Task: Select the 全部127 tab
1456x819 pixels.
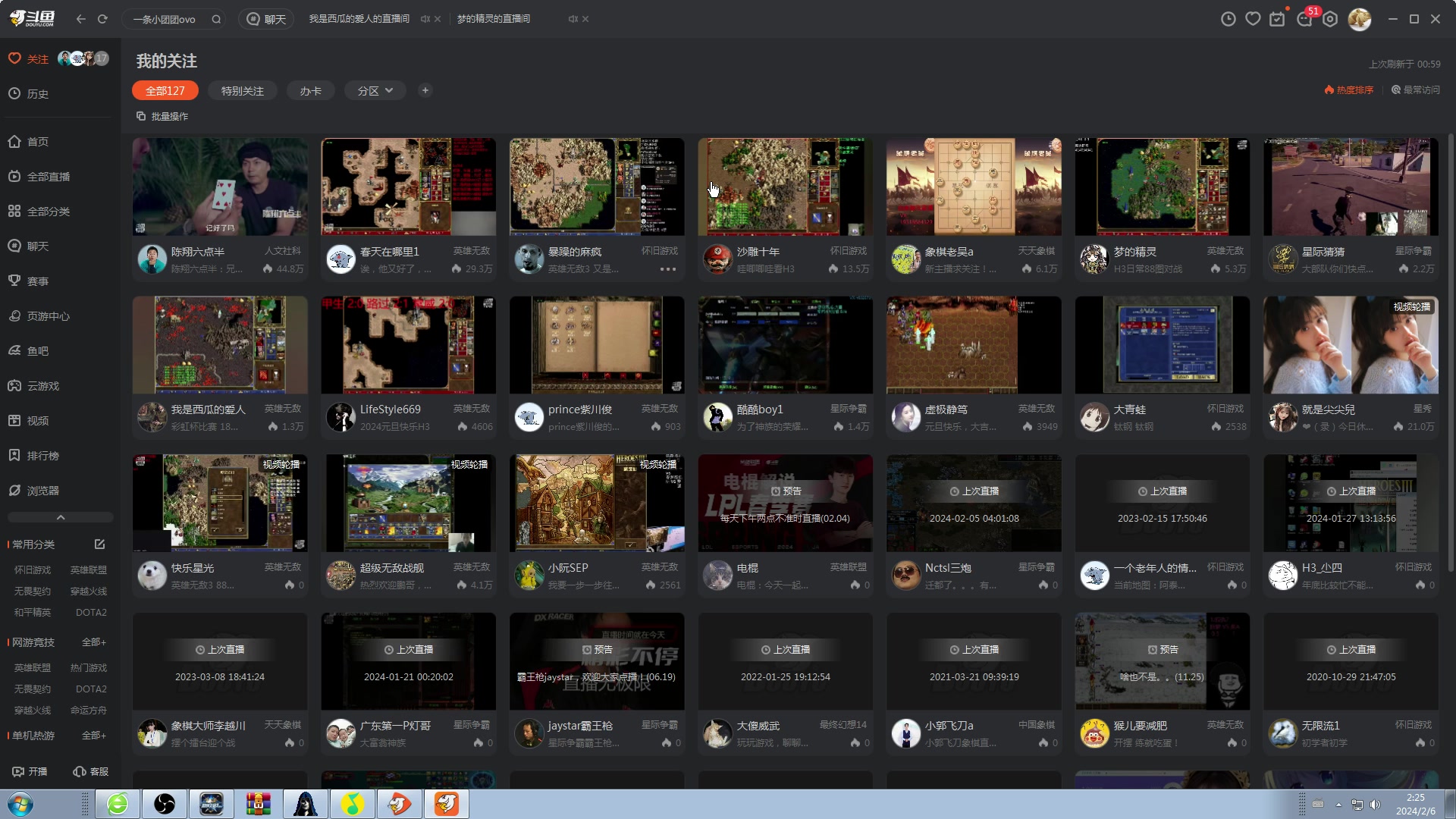Action: [165, 91]
